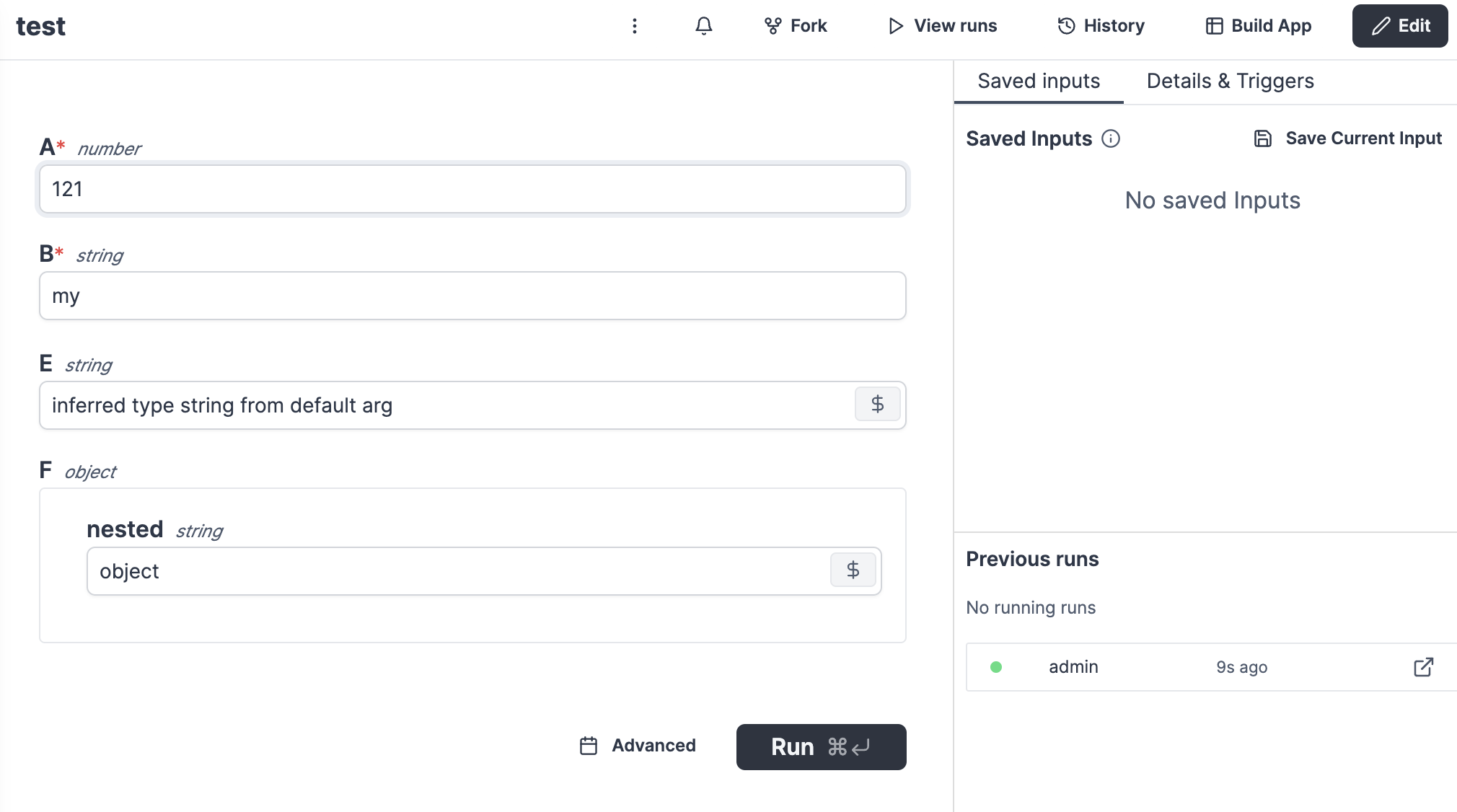Open the three-dot options menu

click(634, 26)
